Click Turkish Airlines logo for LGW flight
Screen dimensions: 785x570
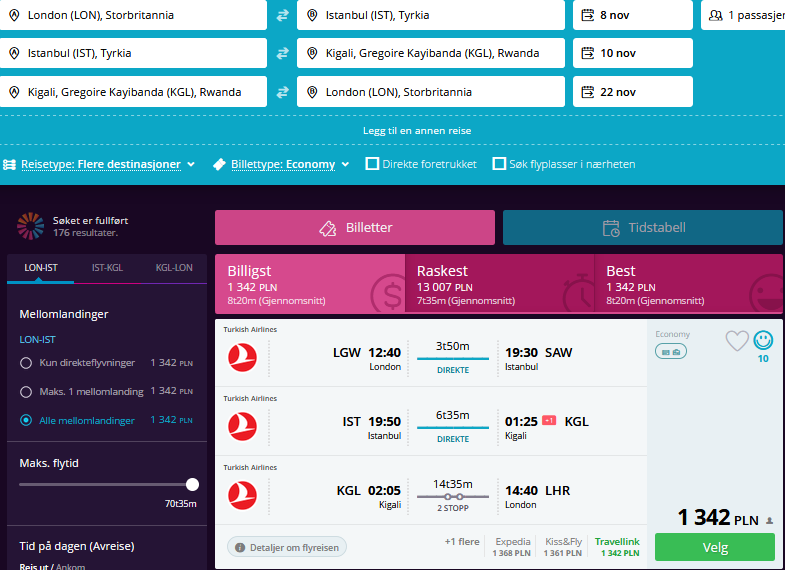pos(242,357)
